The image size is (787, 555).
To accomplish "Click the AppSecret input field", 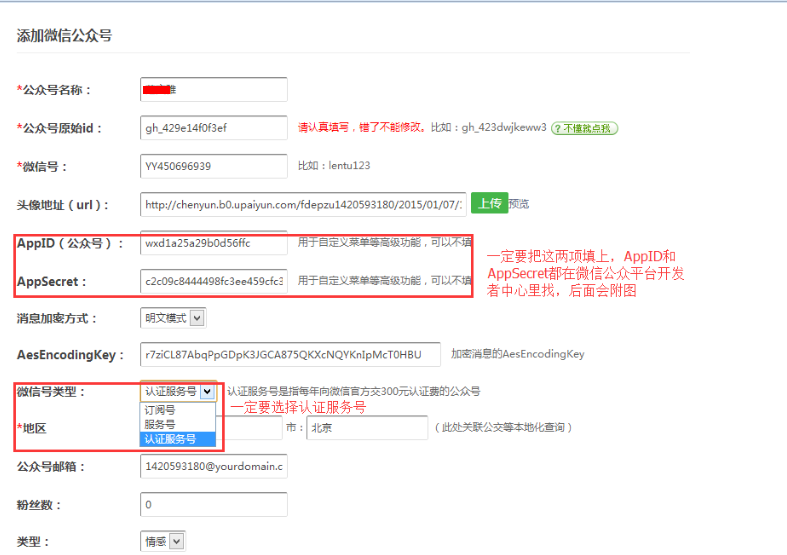I will click(x=214, y=281).
